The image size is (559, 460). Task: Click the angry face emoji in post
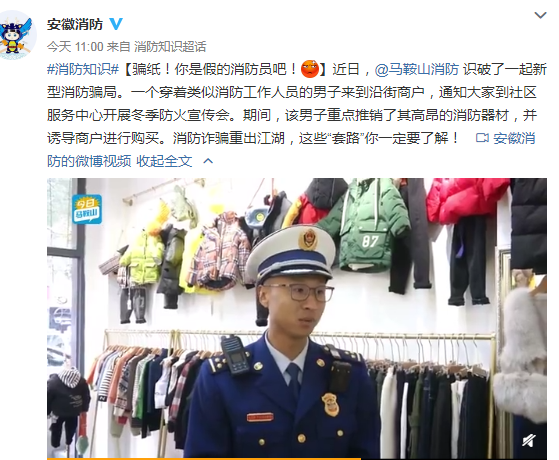(x=310, y=69)
